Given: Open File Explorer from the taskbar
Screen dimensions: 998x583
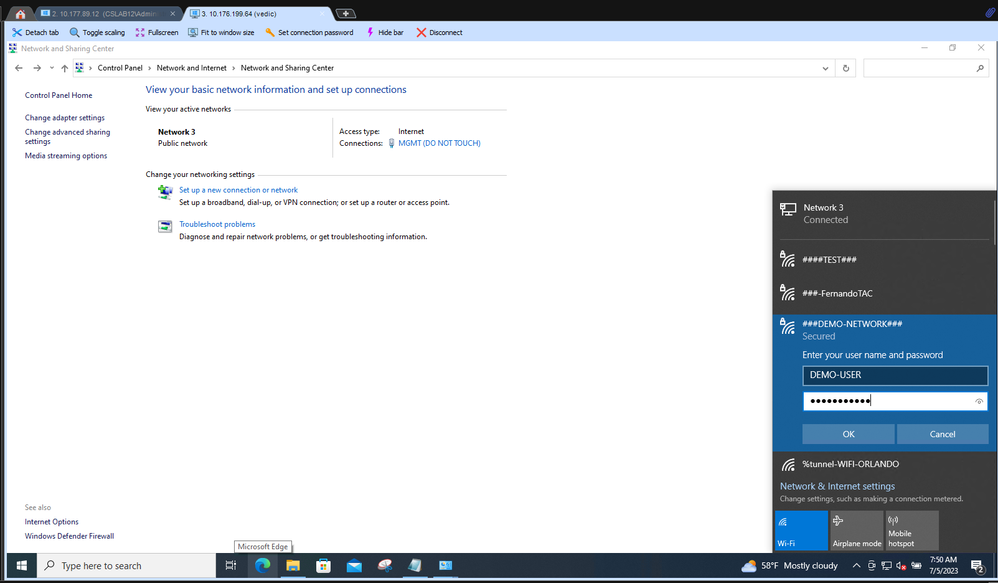Looking at the screenshot, I should point(293,566).
